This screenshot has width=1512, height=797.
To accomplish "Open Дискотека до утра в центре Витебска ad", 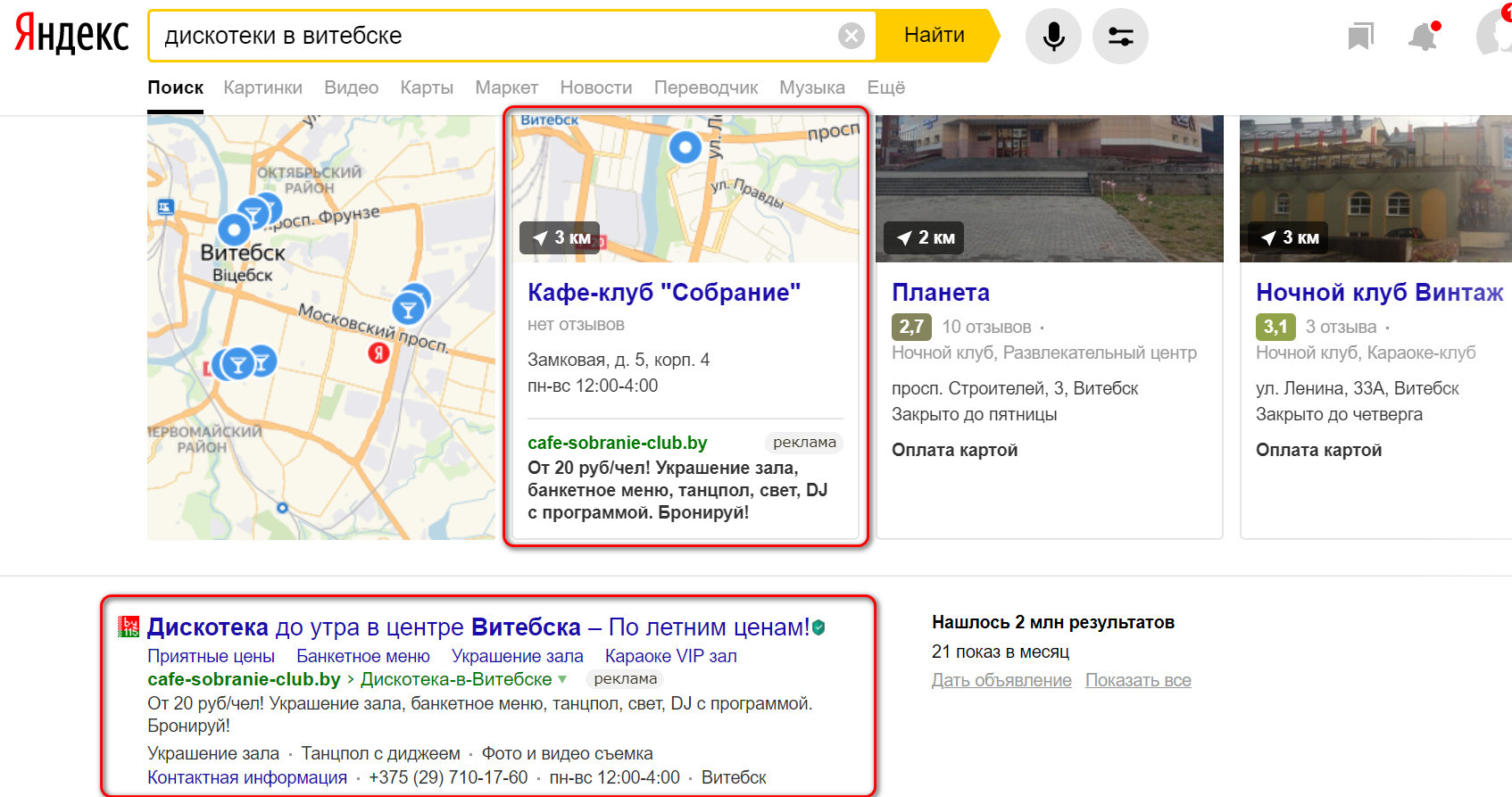I will 478,627.
